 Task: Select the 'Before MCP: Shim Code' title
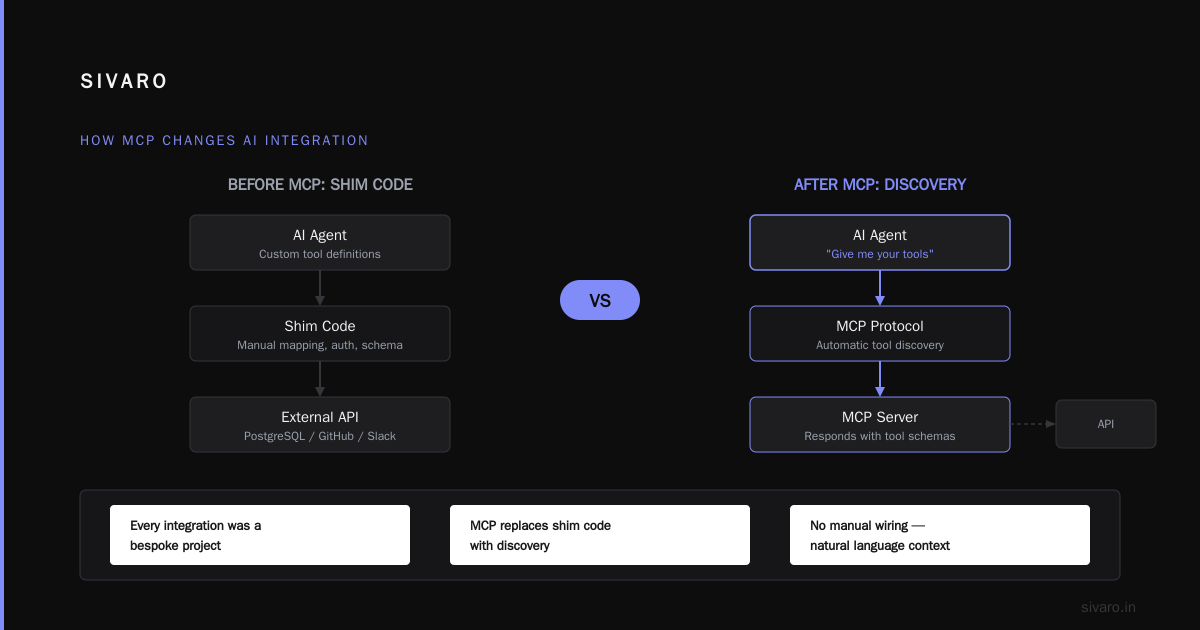[x=320, y=185]
